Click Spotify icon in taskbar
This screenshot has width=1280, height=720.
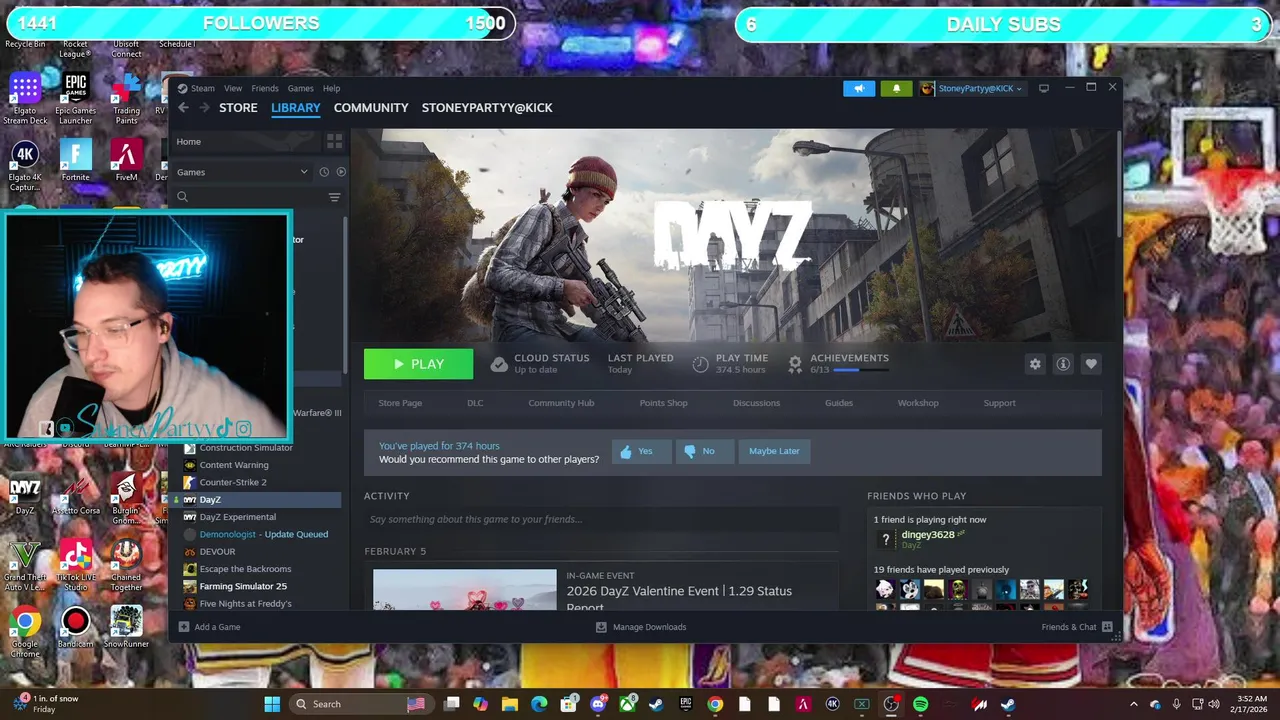point(920,704)
